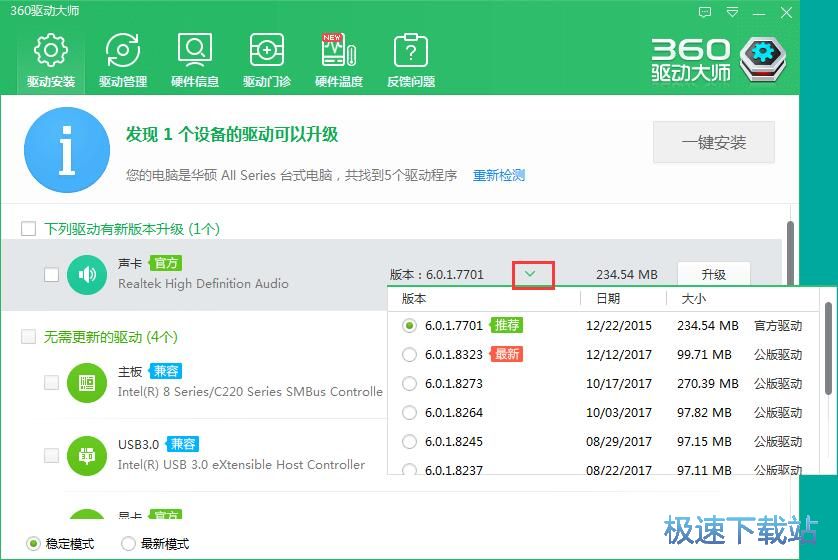Click the 版本 column header
Viewport: 838px width, 560px height.
point(414,299)
